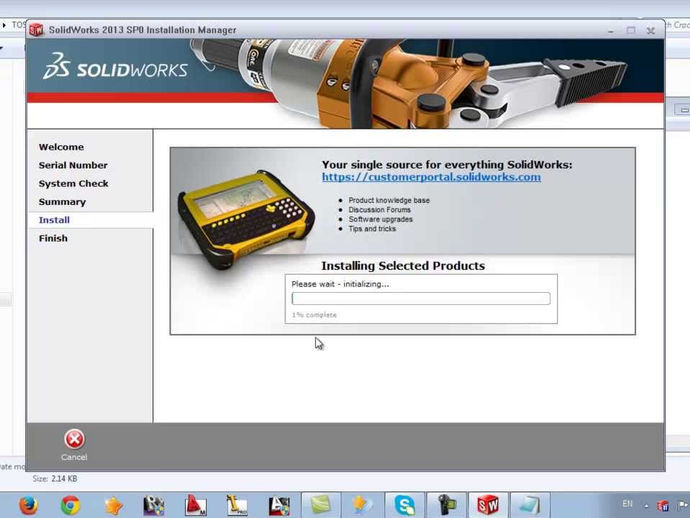690x518 pixels.
Task: Select the Install step
Action: (54, 220)
